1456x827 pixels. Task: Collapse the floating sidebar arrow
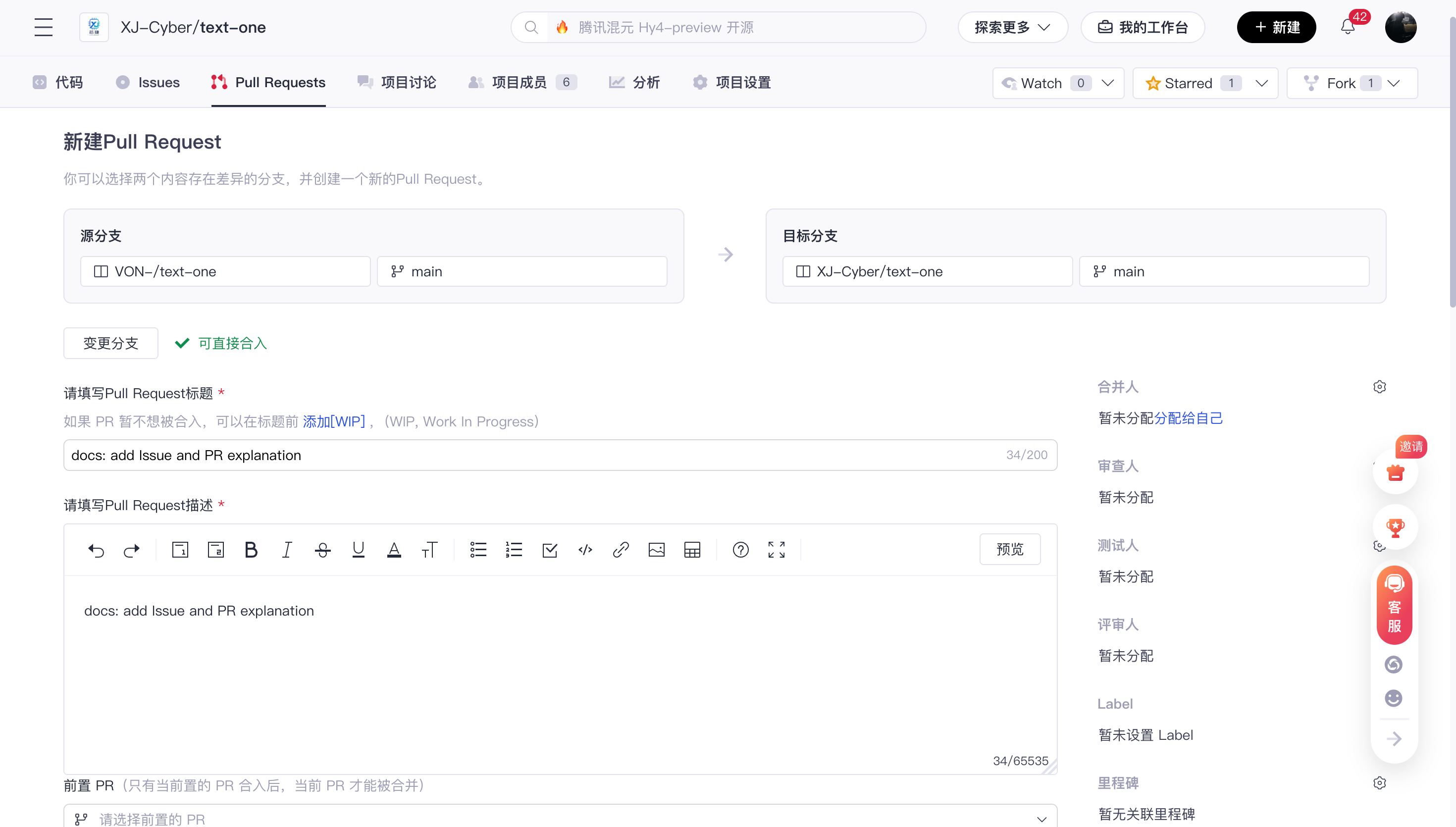[1394, 739]
